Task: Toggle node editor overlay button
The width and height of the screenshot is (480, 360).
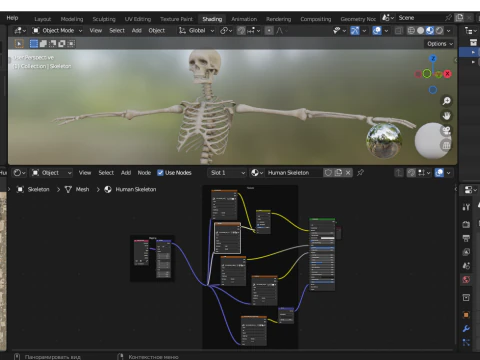Action: click(440, 173)
